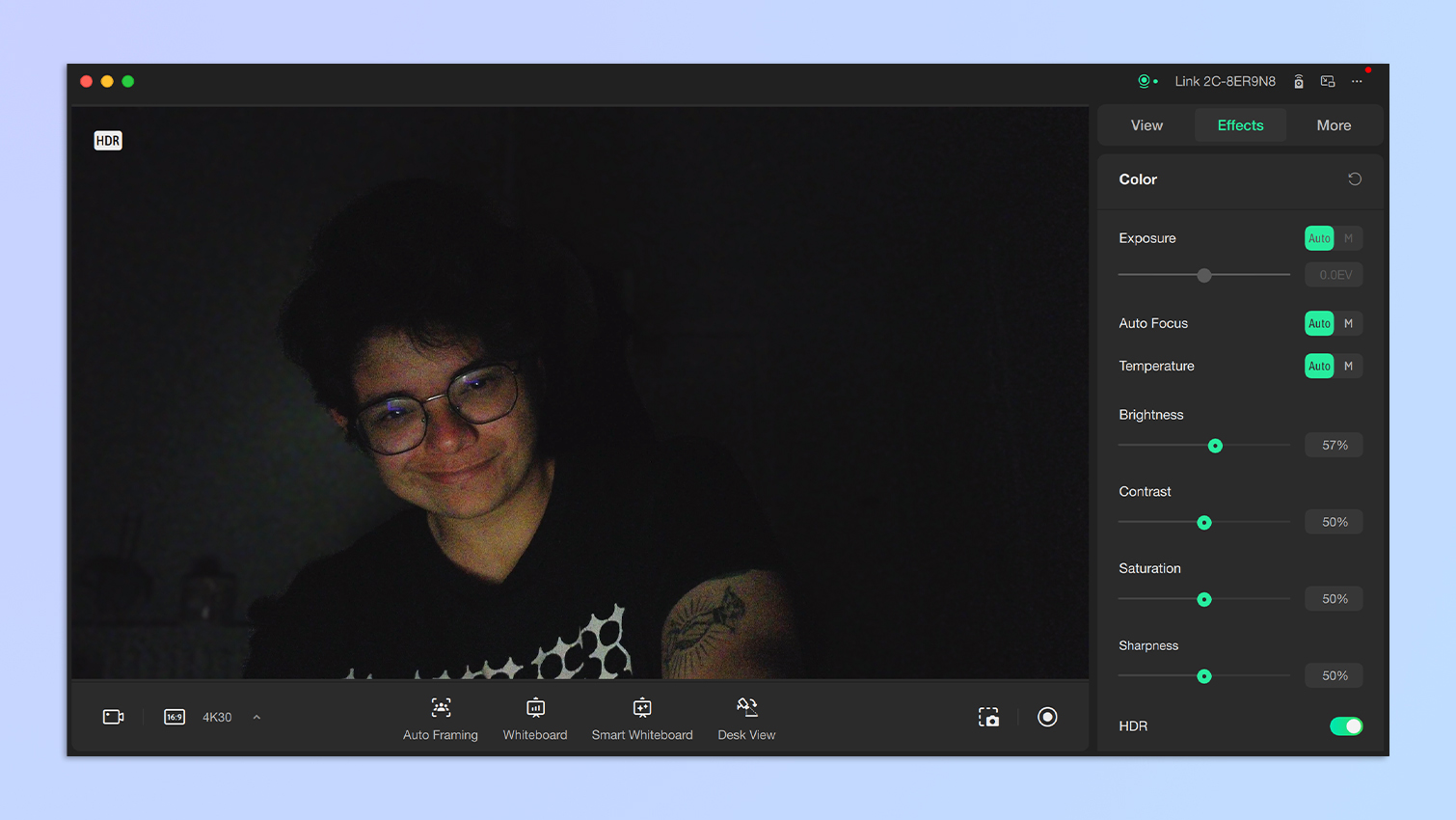Enable Auto Framing mode
The width and height of the screenshot is (1456, 820).
(x=441, y=719)
